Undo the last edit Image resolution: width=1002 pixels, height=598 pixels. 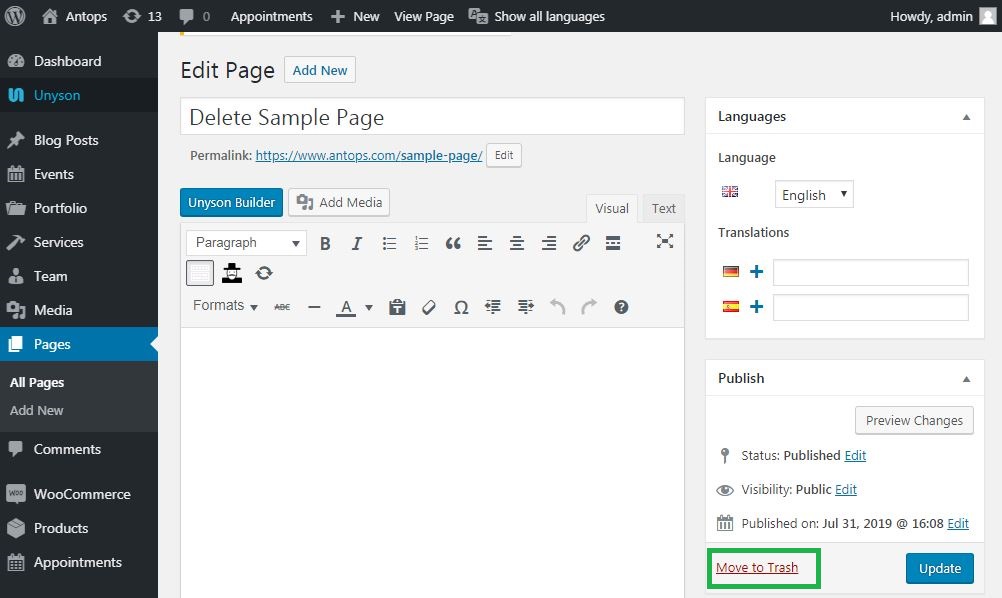click(557, 307)
